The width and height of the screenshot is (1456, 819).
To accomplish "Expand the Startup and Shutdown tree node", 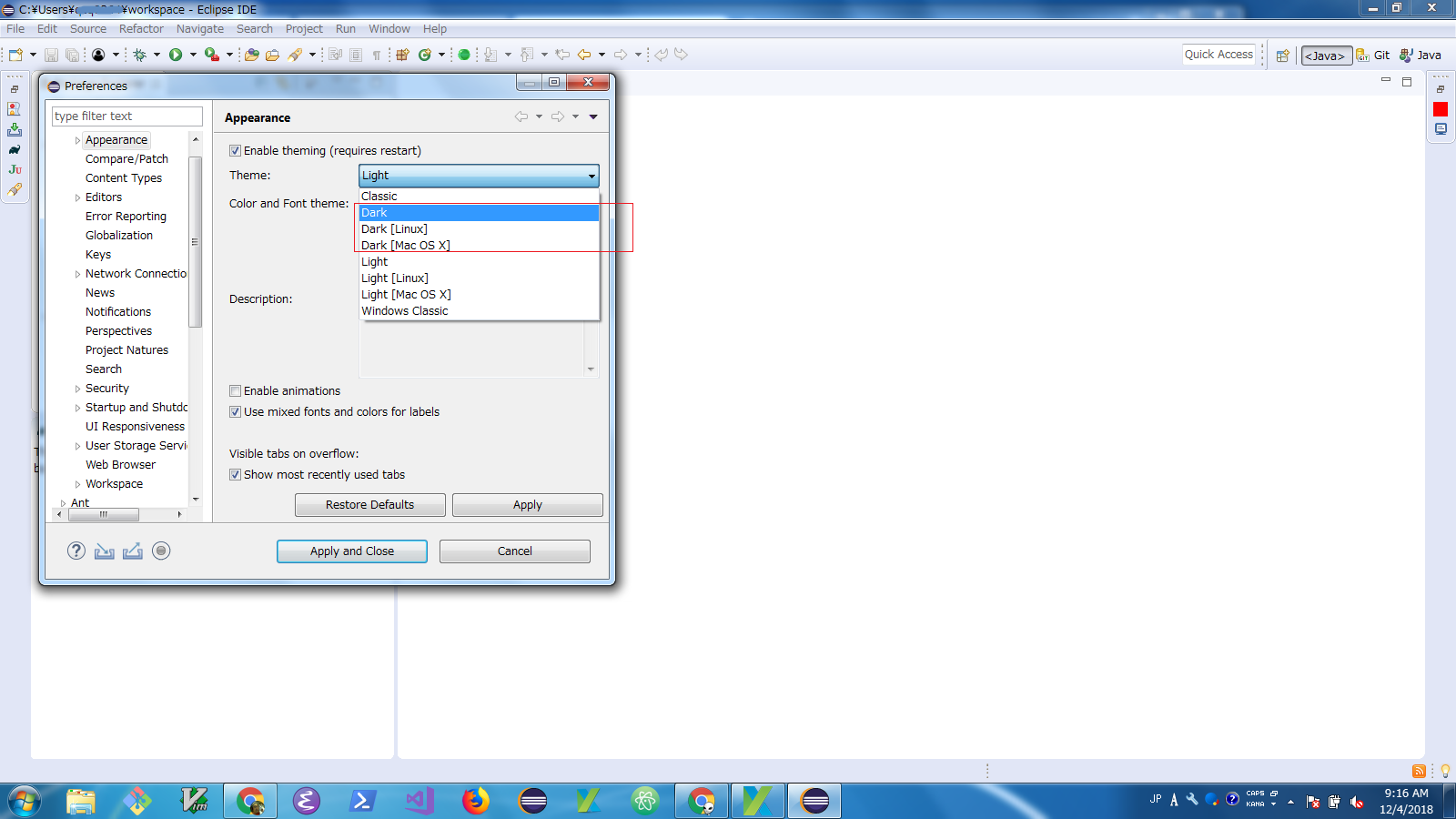I will click(x=77, y=408).
